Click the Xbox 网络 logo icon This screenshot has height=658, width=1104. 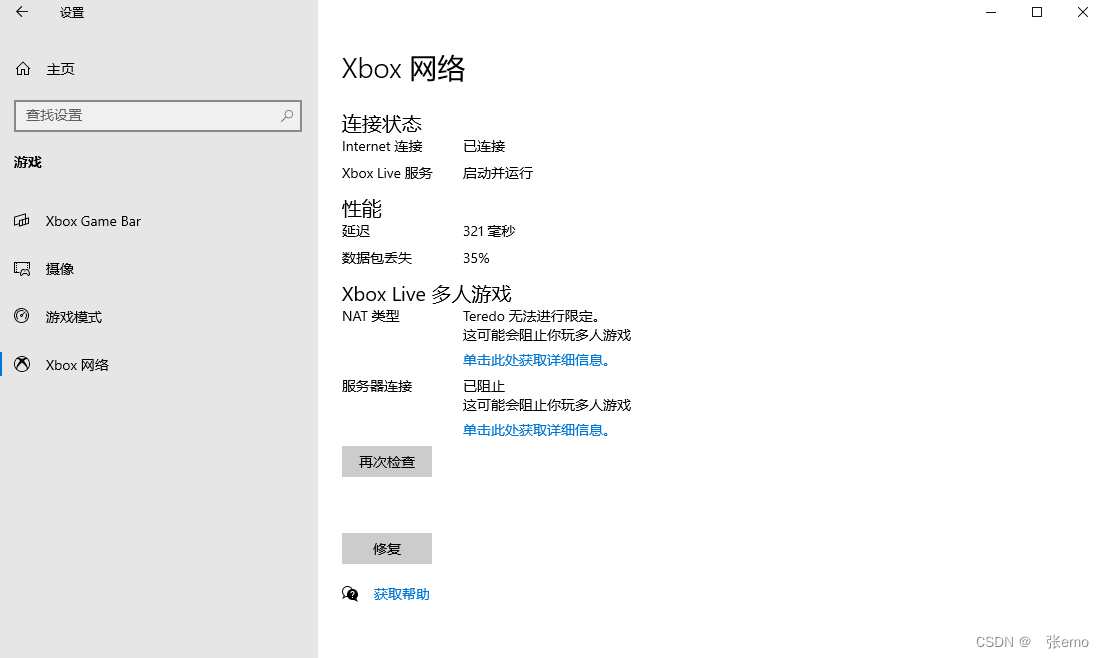coord(22,365)
